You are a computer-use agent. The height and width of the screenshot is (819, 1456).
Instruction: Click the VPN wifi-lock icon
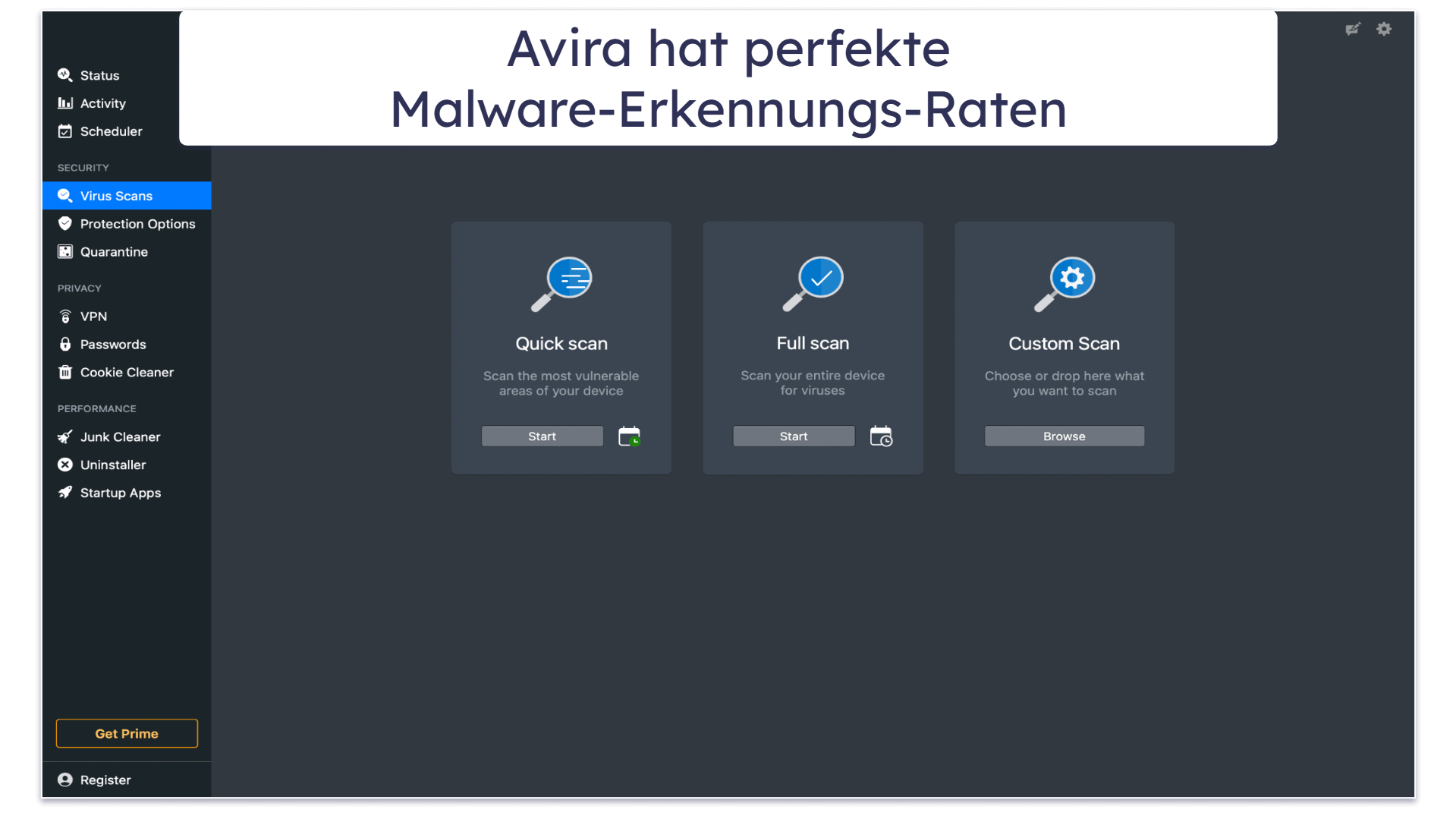(x=65, y=317)
